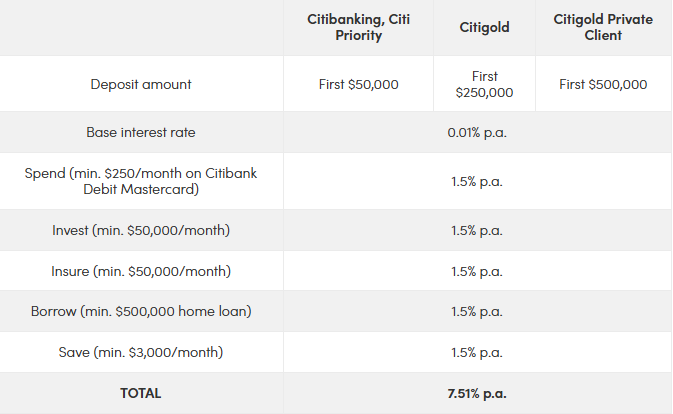673x414 pixels.
Task: Click the Borrow (min. $500,000 home loan) label
Action: (141, 311)
